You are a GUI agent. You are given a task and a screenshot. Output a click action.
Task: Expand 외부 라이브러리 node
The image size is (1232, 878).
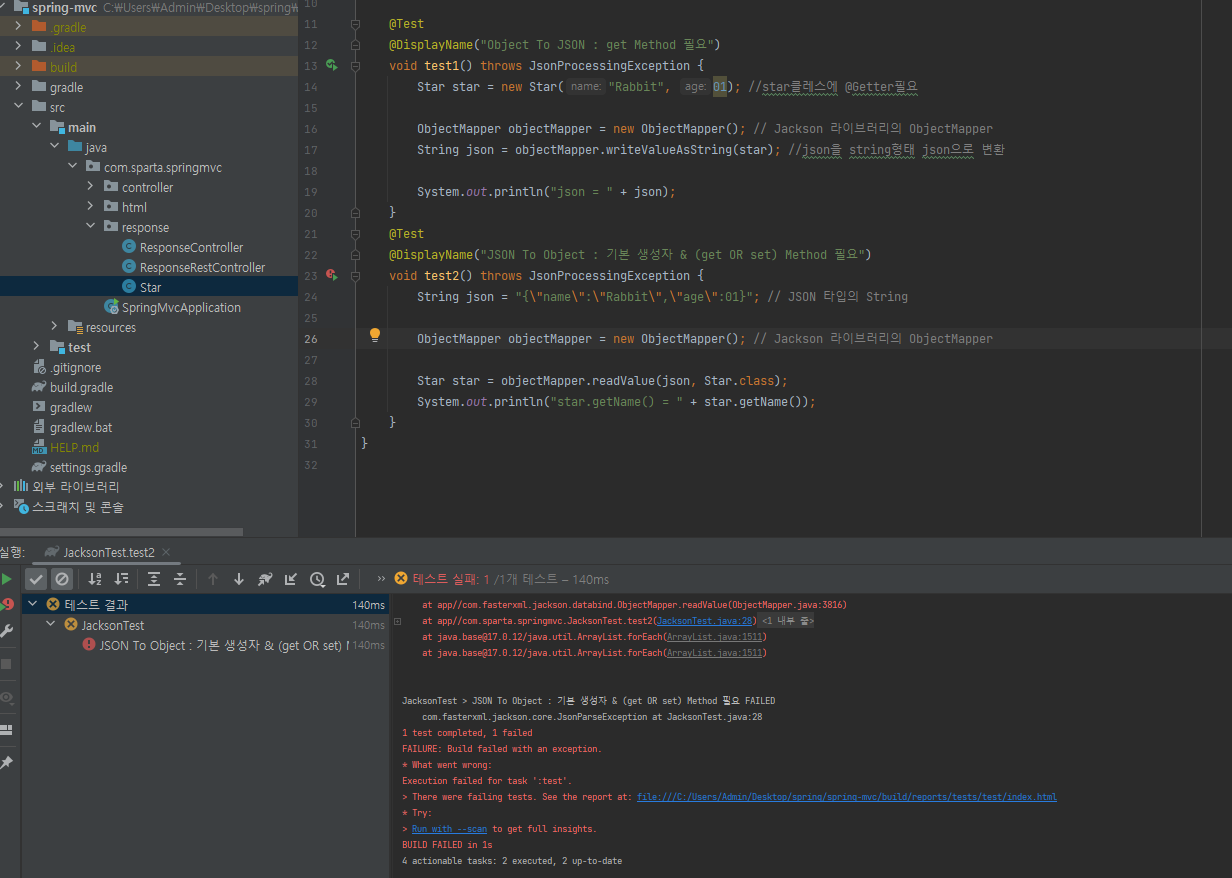click(2, 487)
